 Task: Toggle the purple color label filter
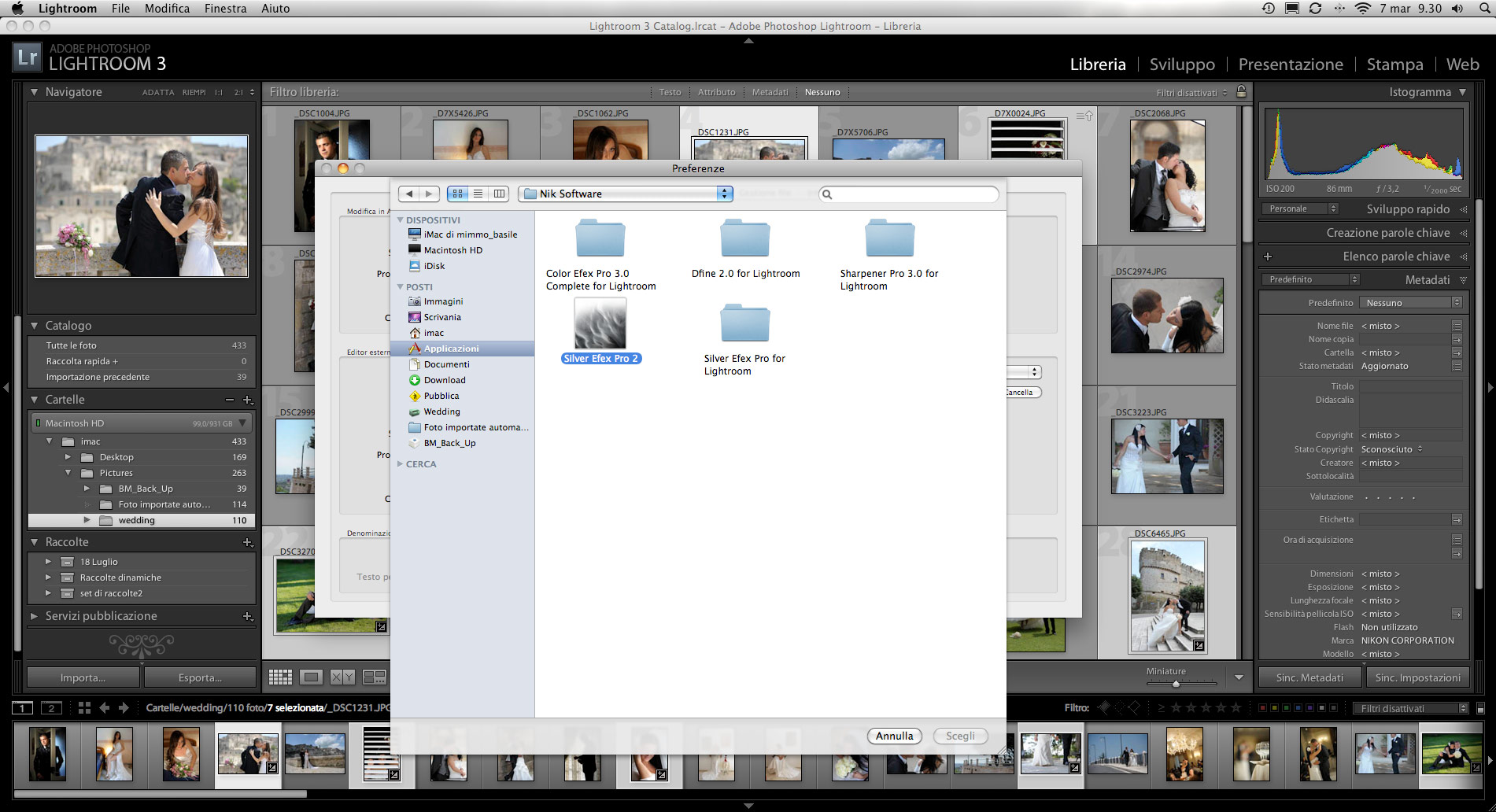[1309, 707]
